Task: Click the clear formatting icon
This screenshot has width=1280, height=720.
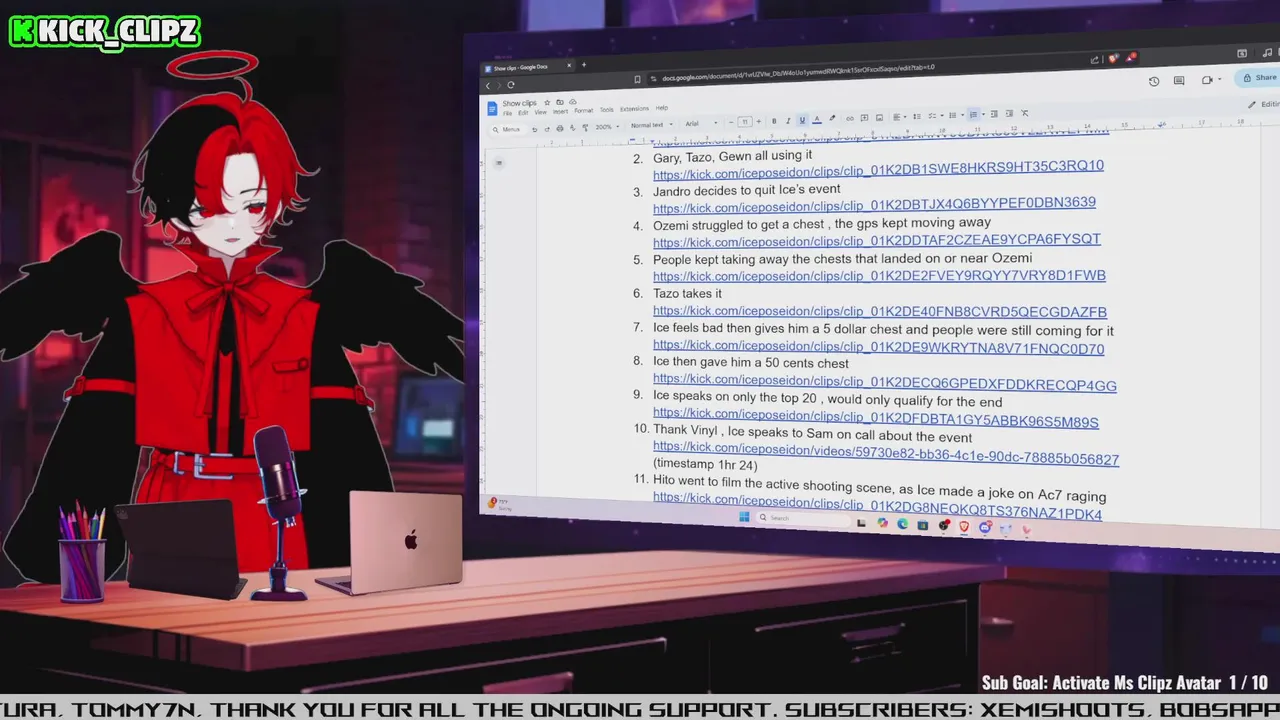Action: [x=1024, y=113]
